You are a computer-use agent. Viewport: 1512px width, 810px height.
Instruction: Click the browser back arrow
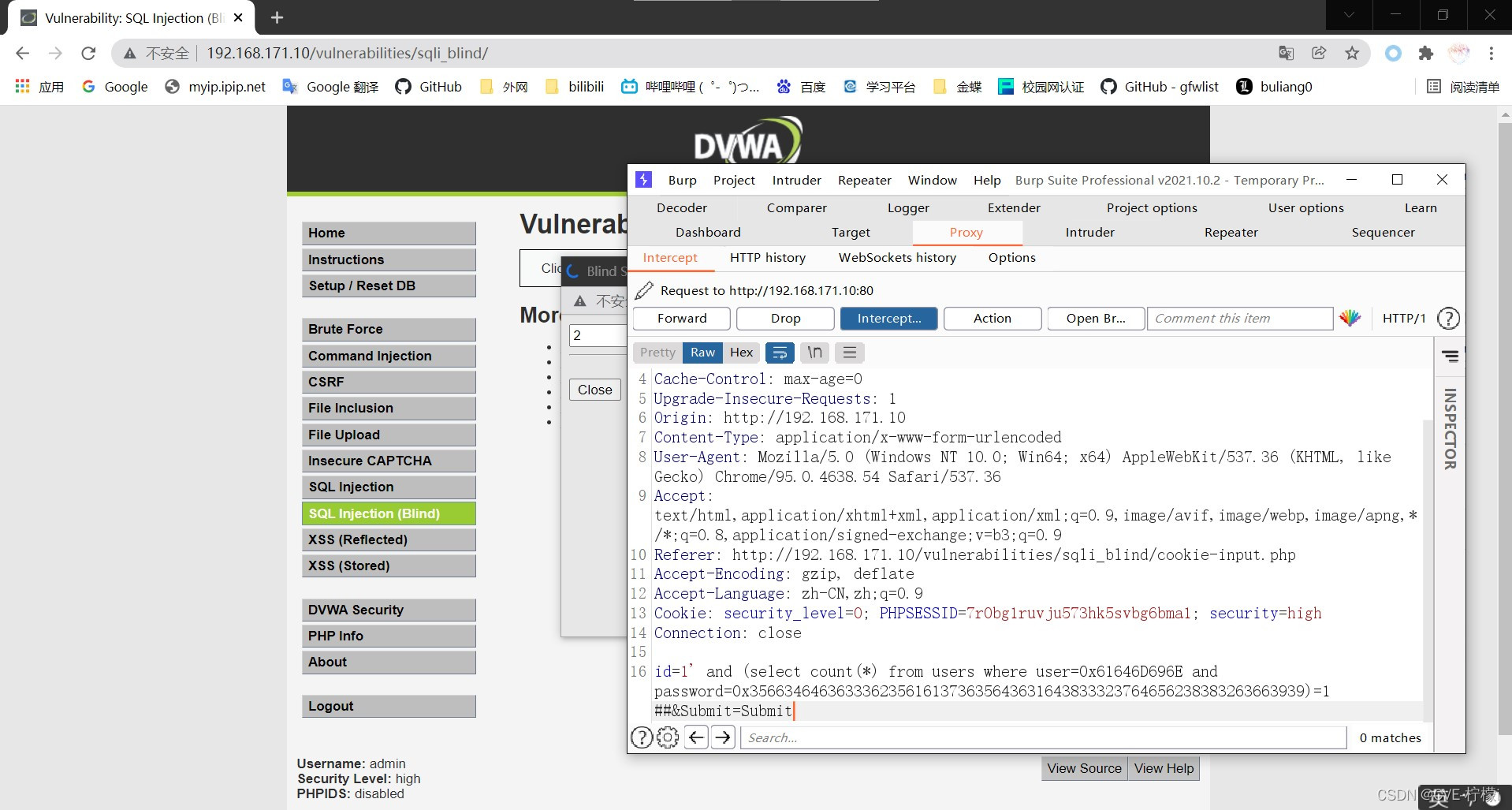[x=22, y=53]
